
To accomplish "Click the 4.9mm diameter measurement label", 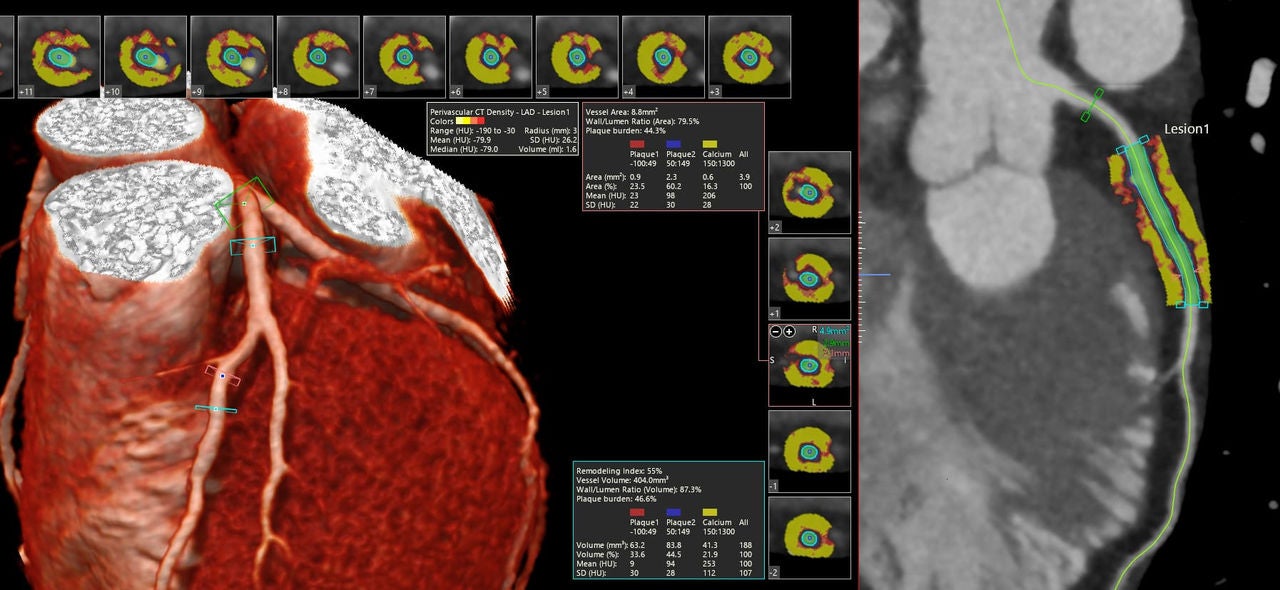I will 834,331.
